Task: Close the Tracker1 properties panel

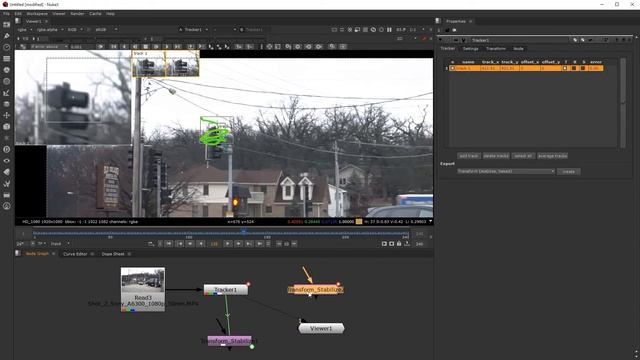Action: click(630, 40)
